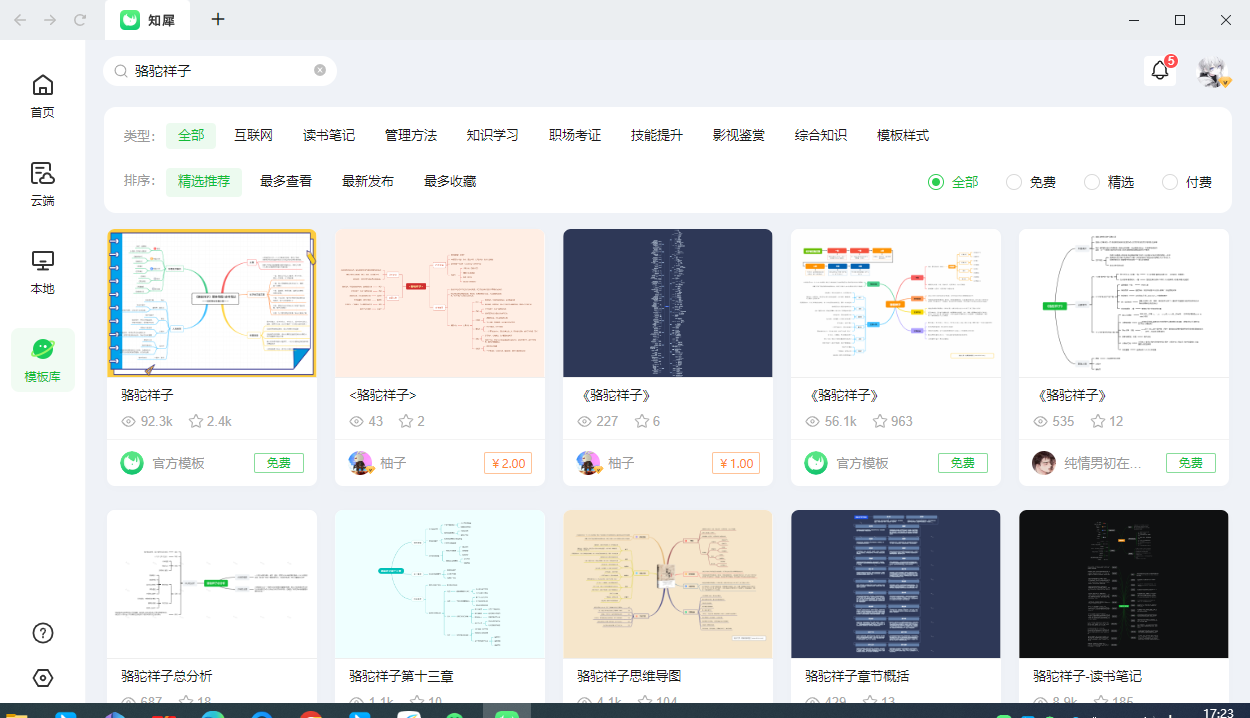Sort by 最多查看
1250x718 pixels.
tap(286, 182)
